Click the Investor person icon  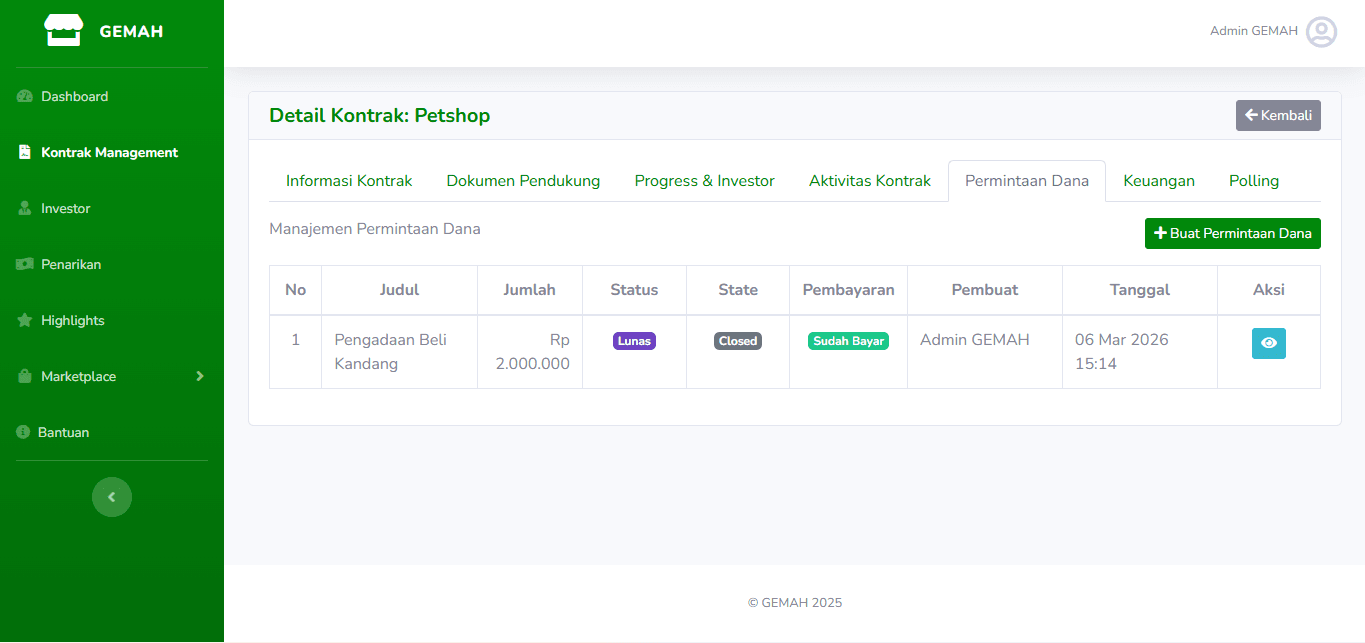pyautogui.click(x=25, y=209)
